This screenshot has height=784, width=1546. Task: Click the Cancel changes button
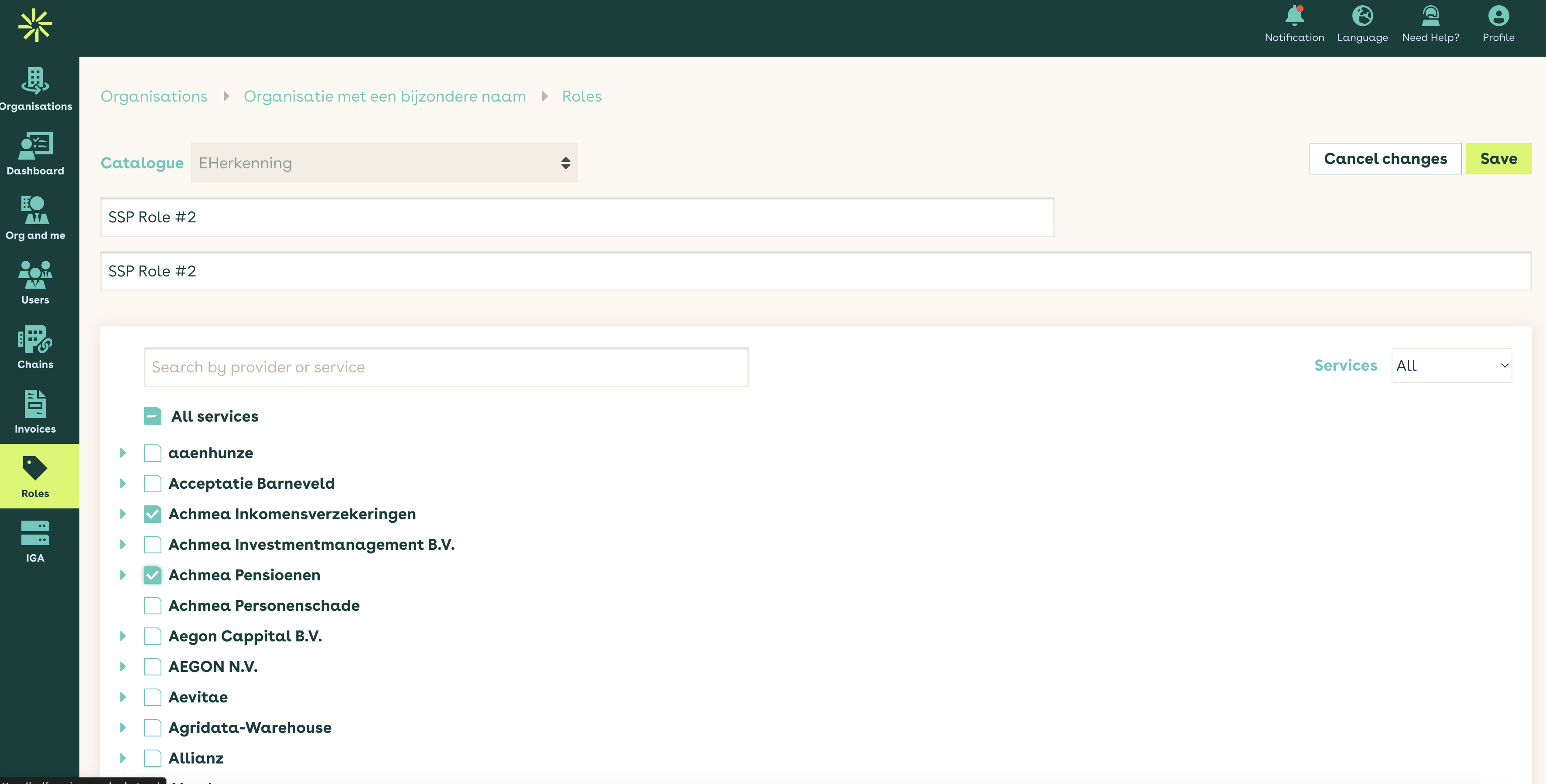[1386, 158]
